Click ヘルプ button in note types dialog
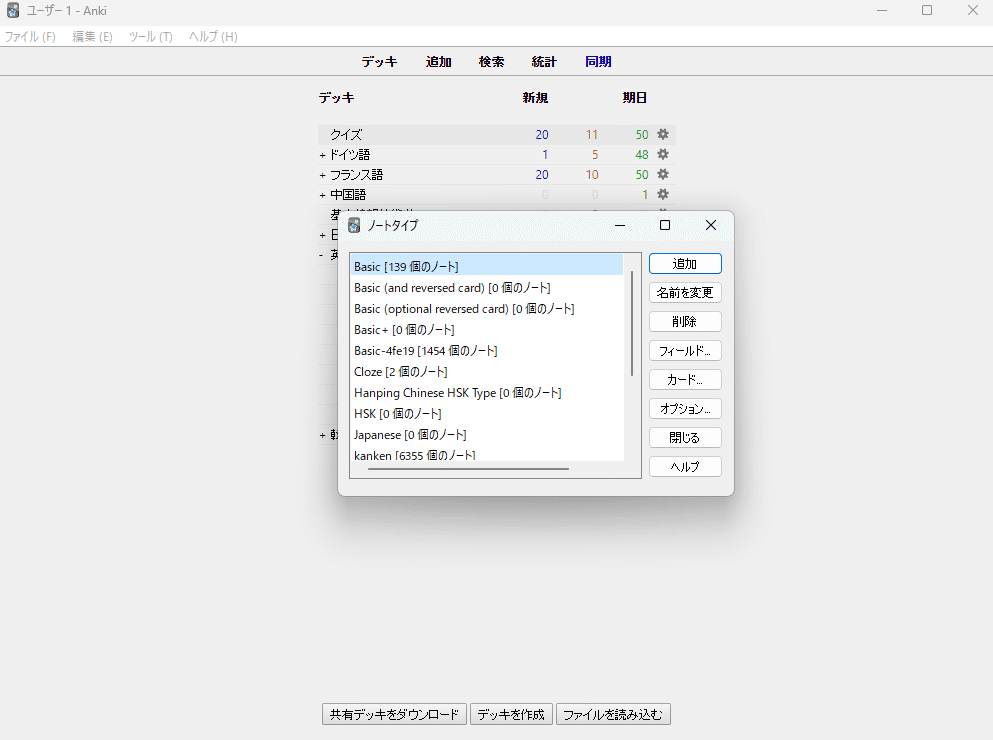This screenshot has height=740, width=993. click(685, 466)
